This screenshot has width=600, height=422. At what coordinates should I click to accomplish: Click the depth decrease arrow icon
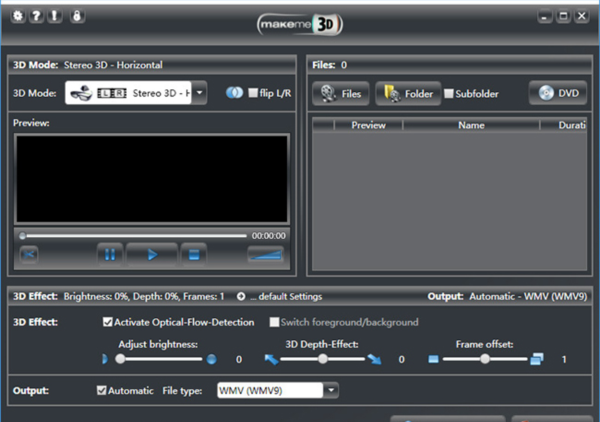271,359
